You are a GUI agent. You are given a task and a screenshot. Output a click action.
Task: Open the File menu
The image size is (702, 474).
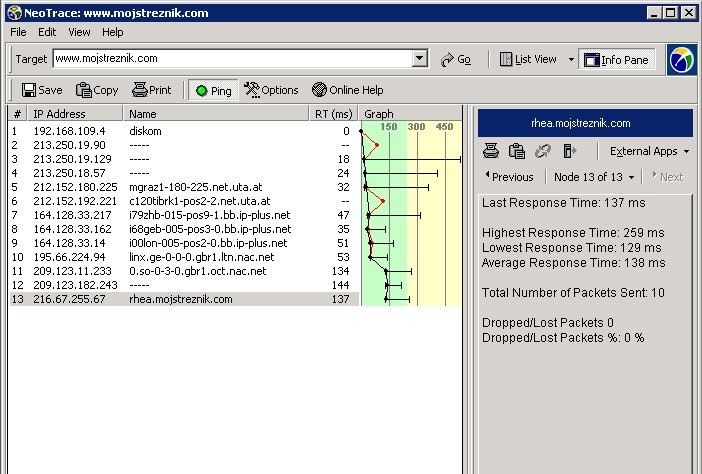pos(18,32)
